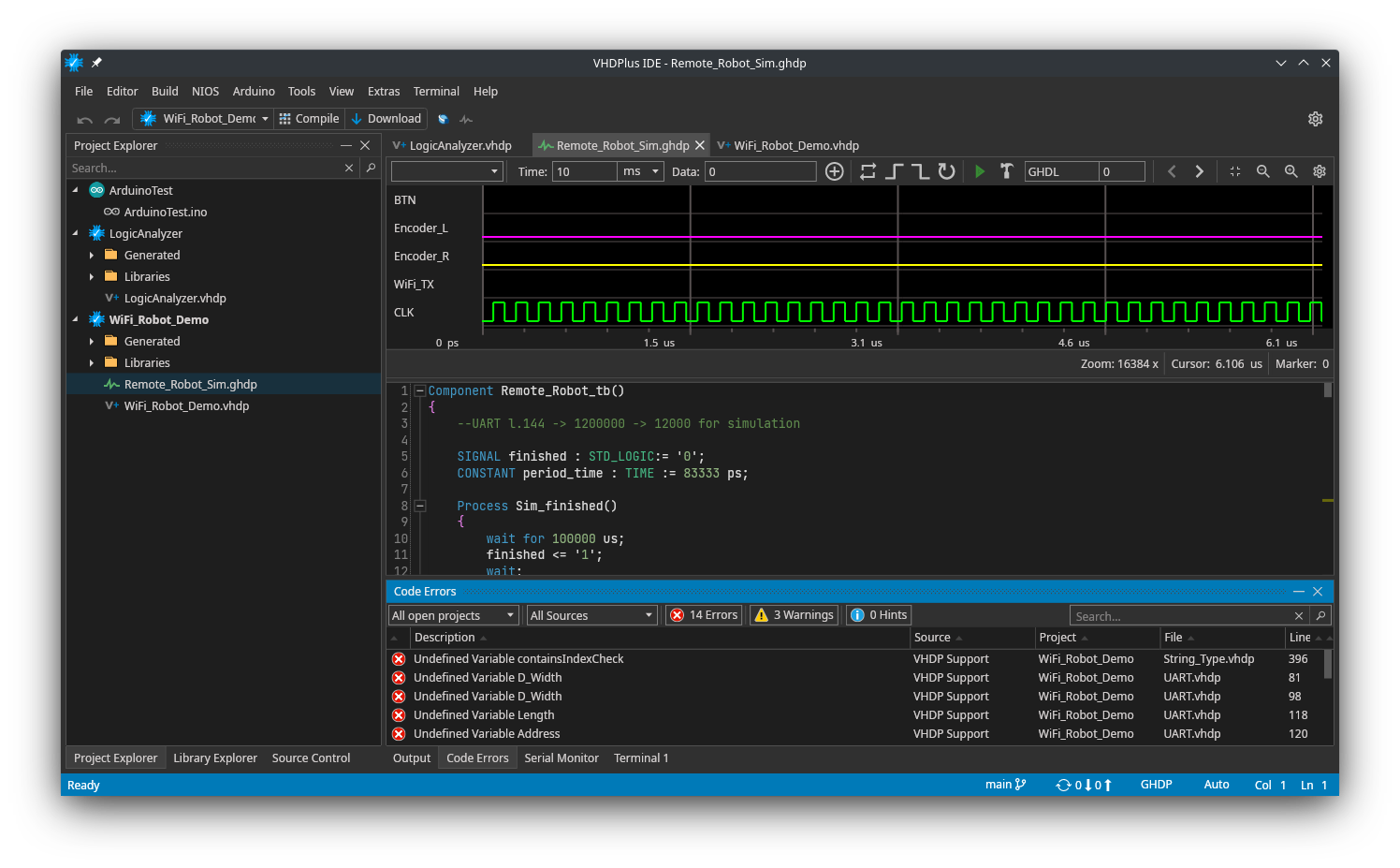Click the pin icon in the title bar
The width and height of the screenshot is (1400, 868).
(x=96, y=63)
